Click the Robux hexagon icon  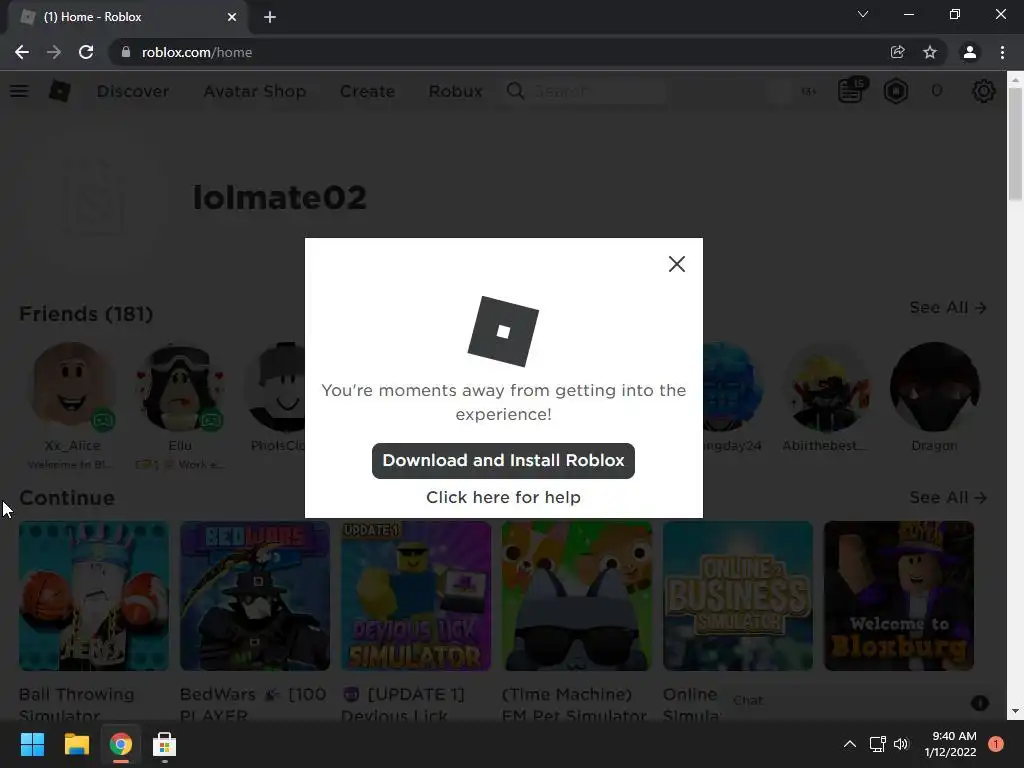[895, 91]
